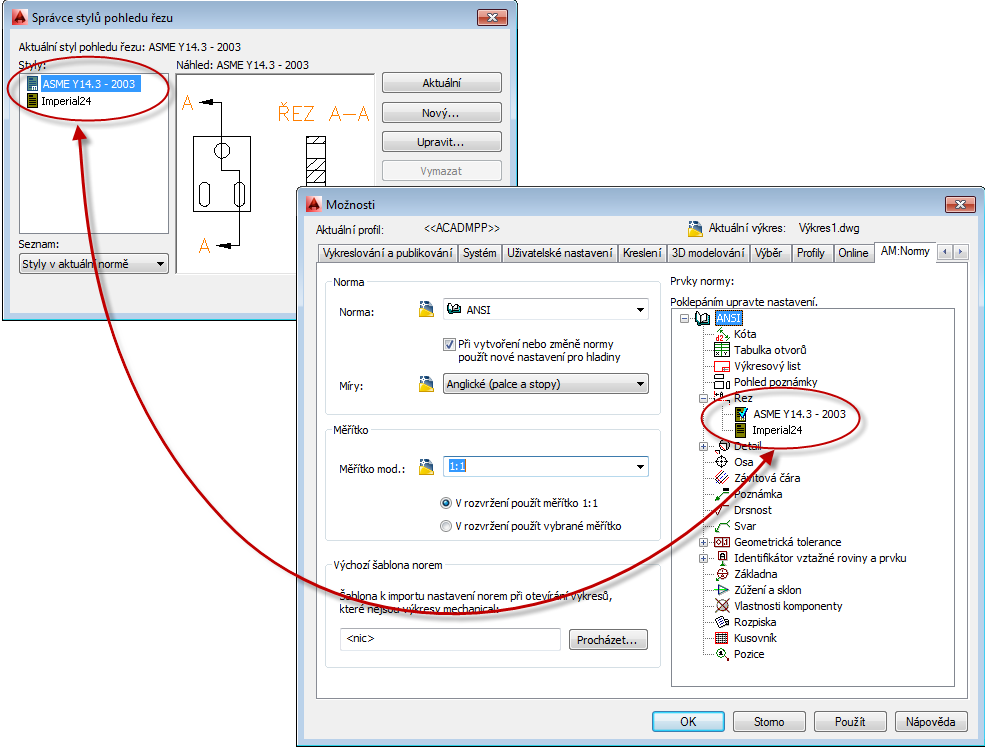The width and height of the screenshot is (985, 747).
Task: Select Imperial24 text under Řez in Možnosti
Action: (777, 430)
